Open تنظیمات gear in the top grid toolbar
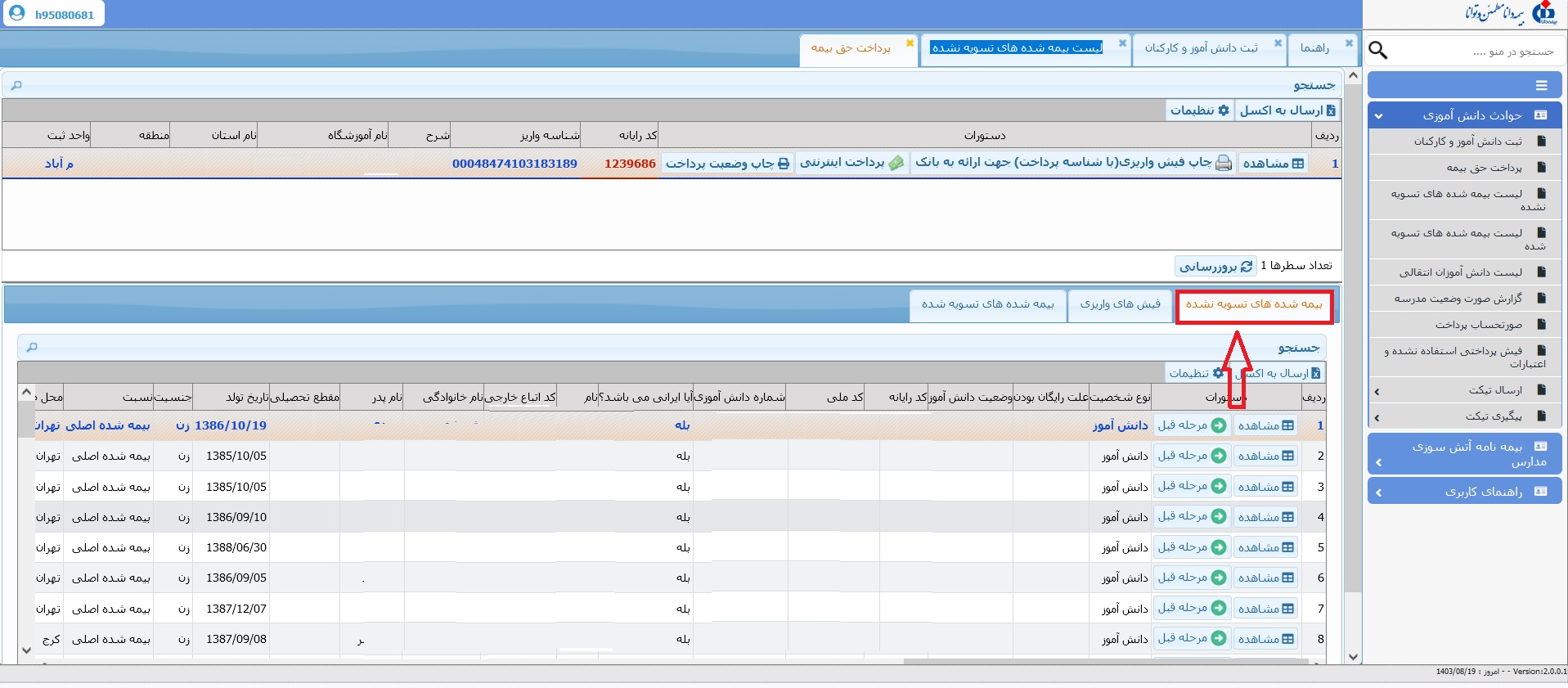Screen dimensions: 1568x688 click(1199, 110)
